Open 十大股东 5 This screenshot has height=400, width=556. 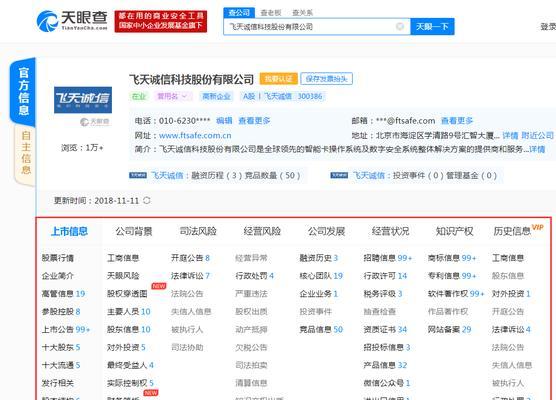pos(61,347)
